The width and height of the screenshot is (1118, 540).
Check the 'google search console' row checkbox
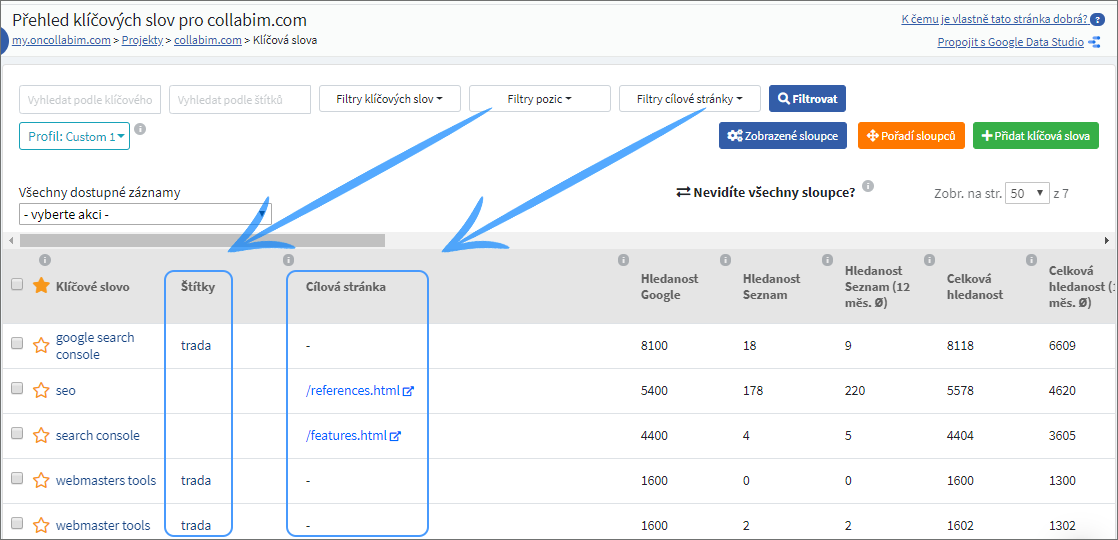tap(17, 343)
